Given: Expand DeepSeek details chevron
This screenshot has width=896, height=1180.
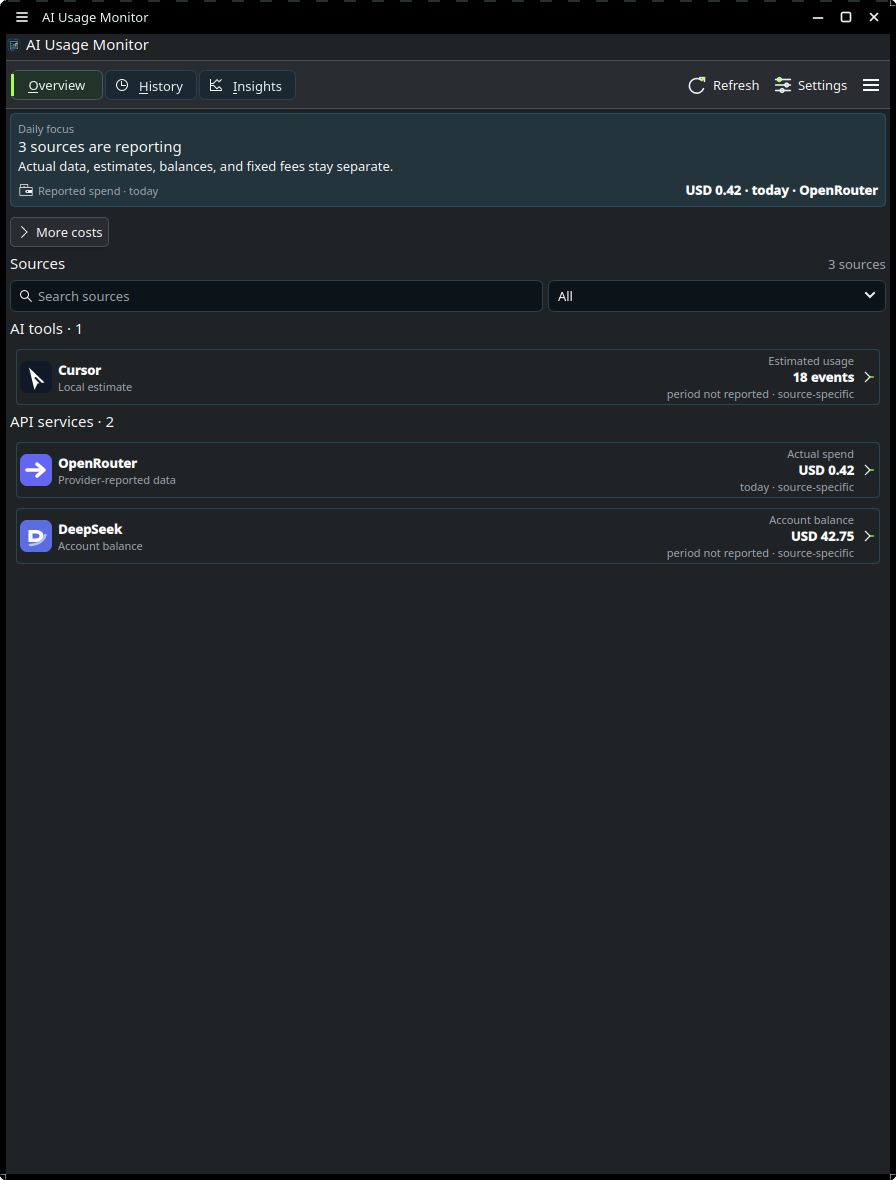Looking at the screenshot, I should 868,536.
